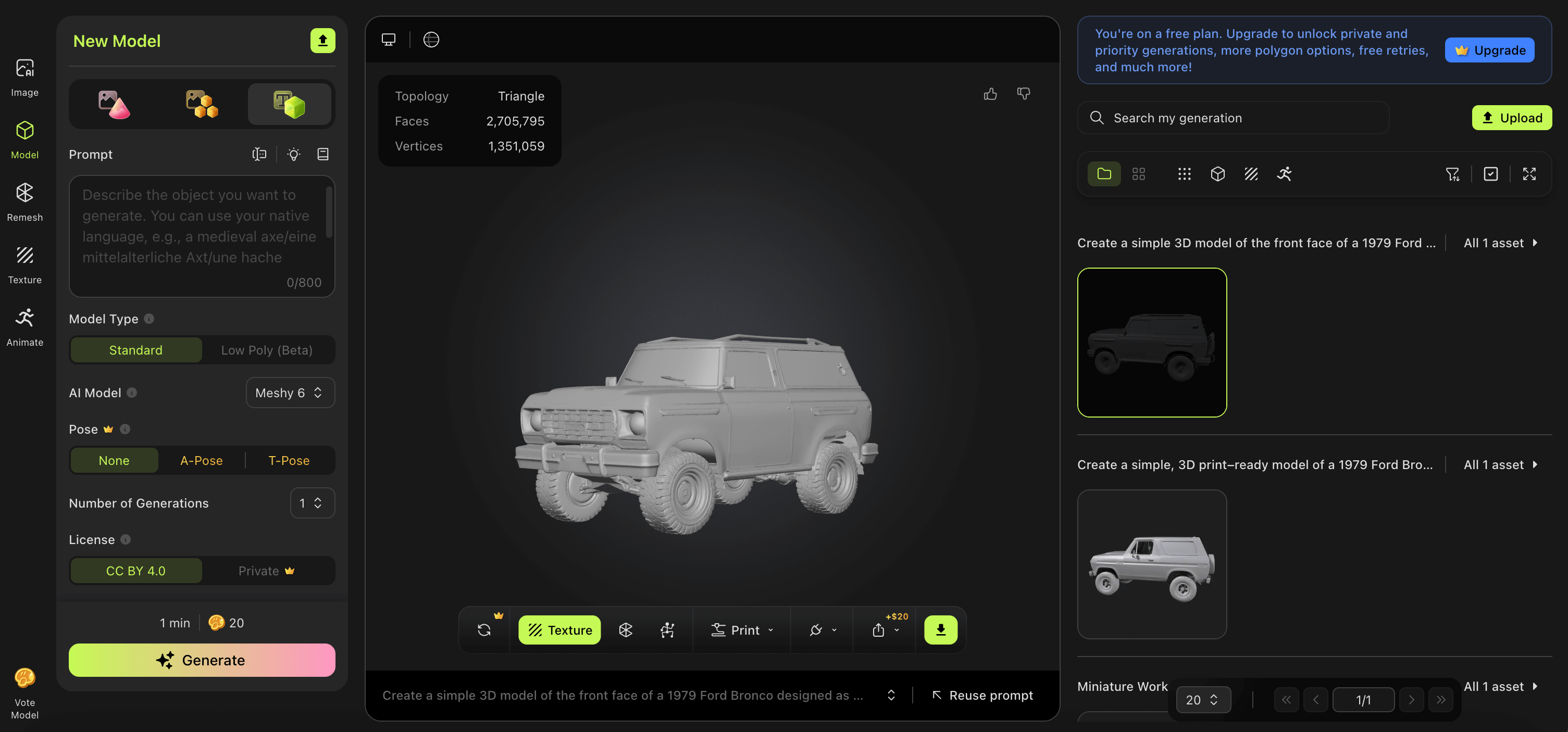Open the Meshy 6 AI Model dropdown

pyautogui.click(x=290, y=393)
